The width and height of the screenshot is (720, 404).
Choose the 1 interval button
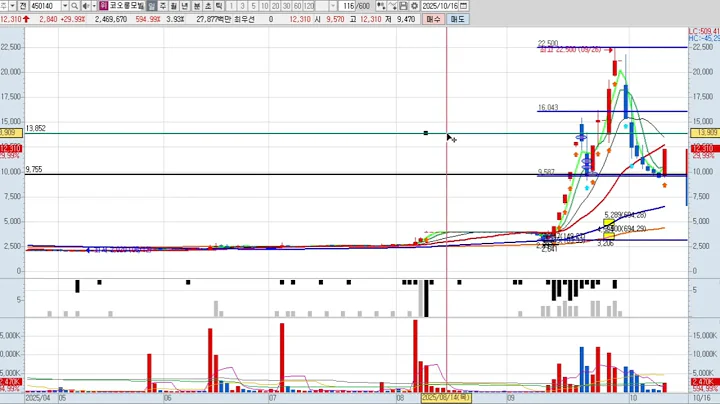click(231, 6)
